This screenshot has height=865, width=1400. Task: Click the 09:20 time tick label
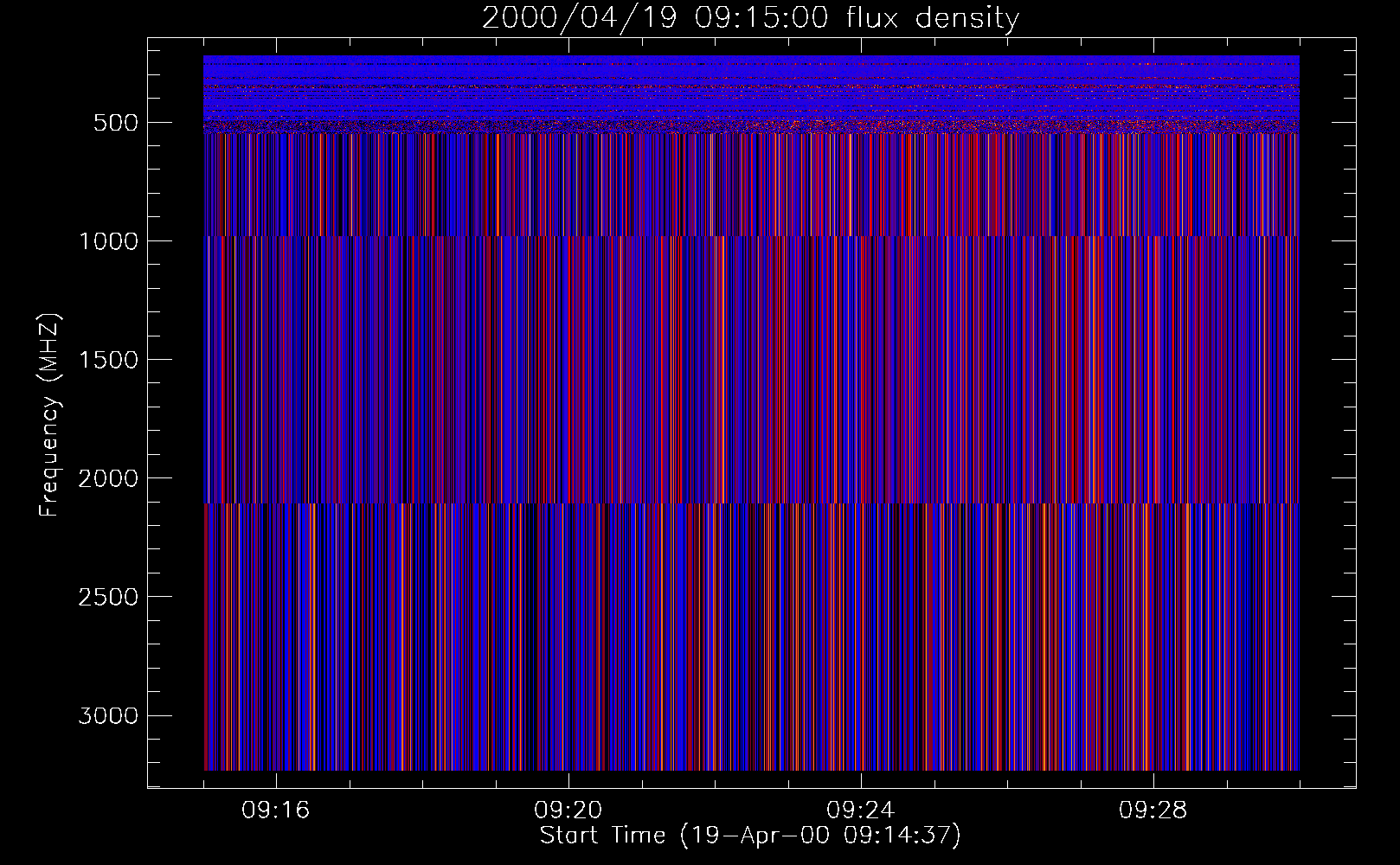click(568, 811)
